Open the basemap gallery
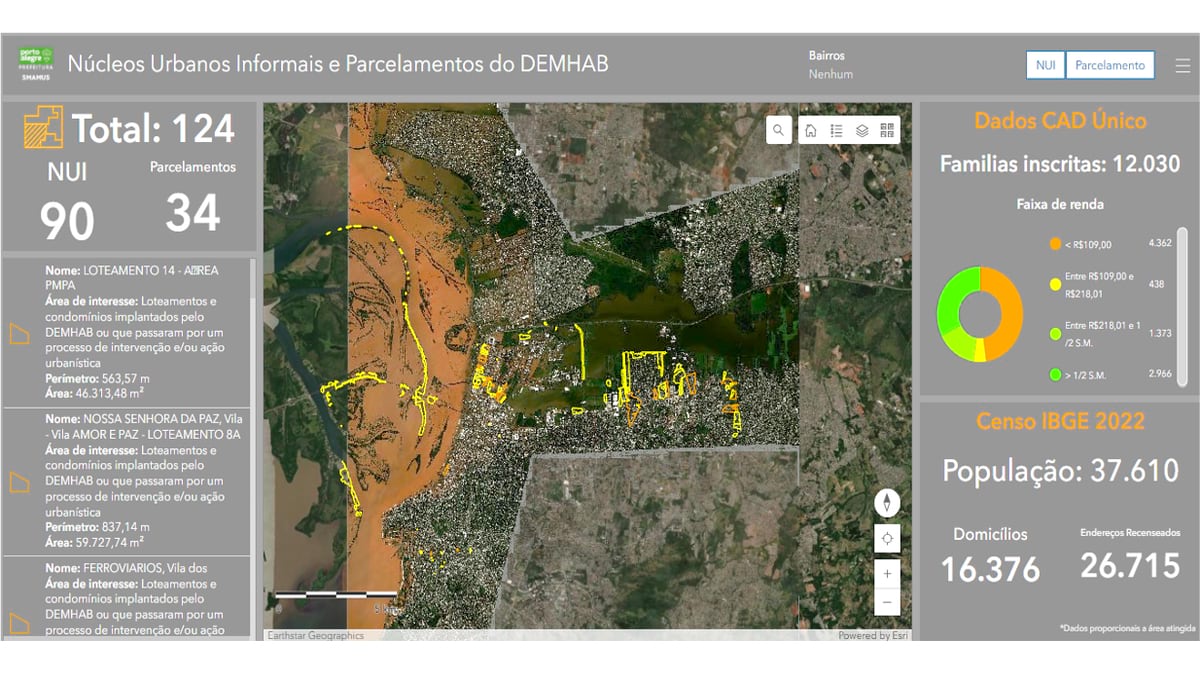The height and width of the screenshot is (675, 1200). click(886, 129)
